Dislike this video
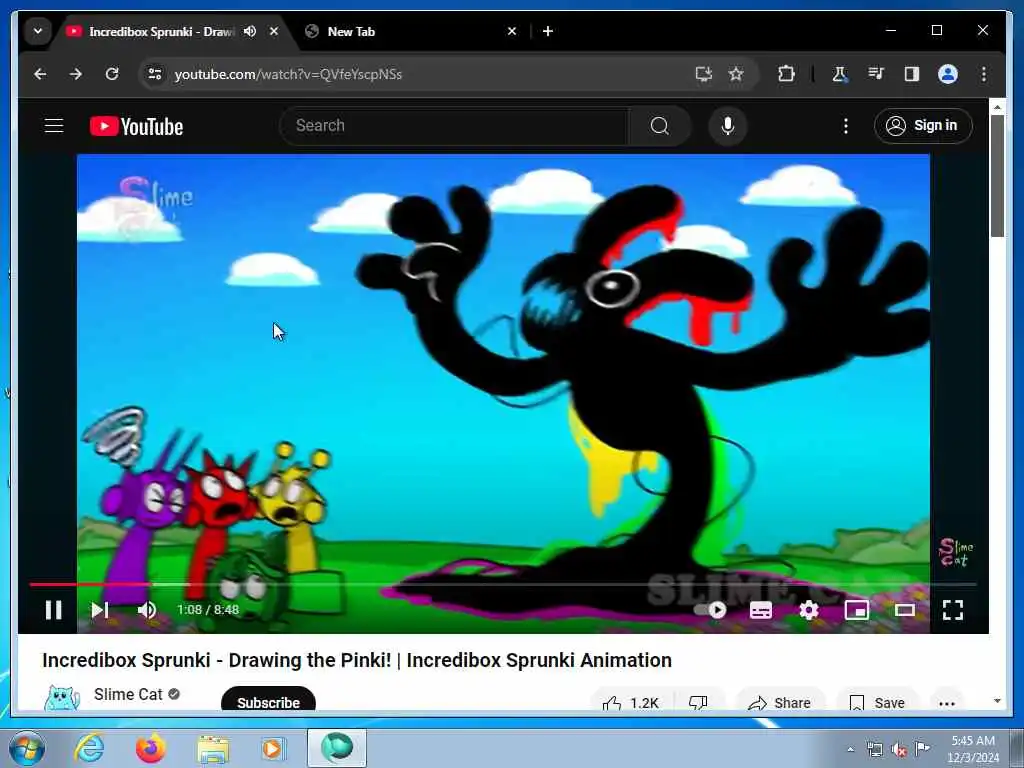 coord(698,703)
